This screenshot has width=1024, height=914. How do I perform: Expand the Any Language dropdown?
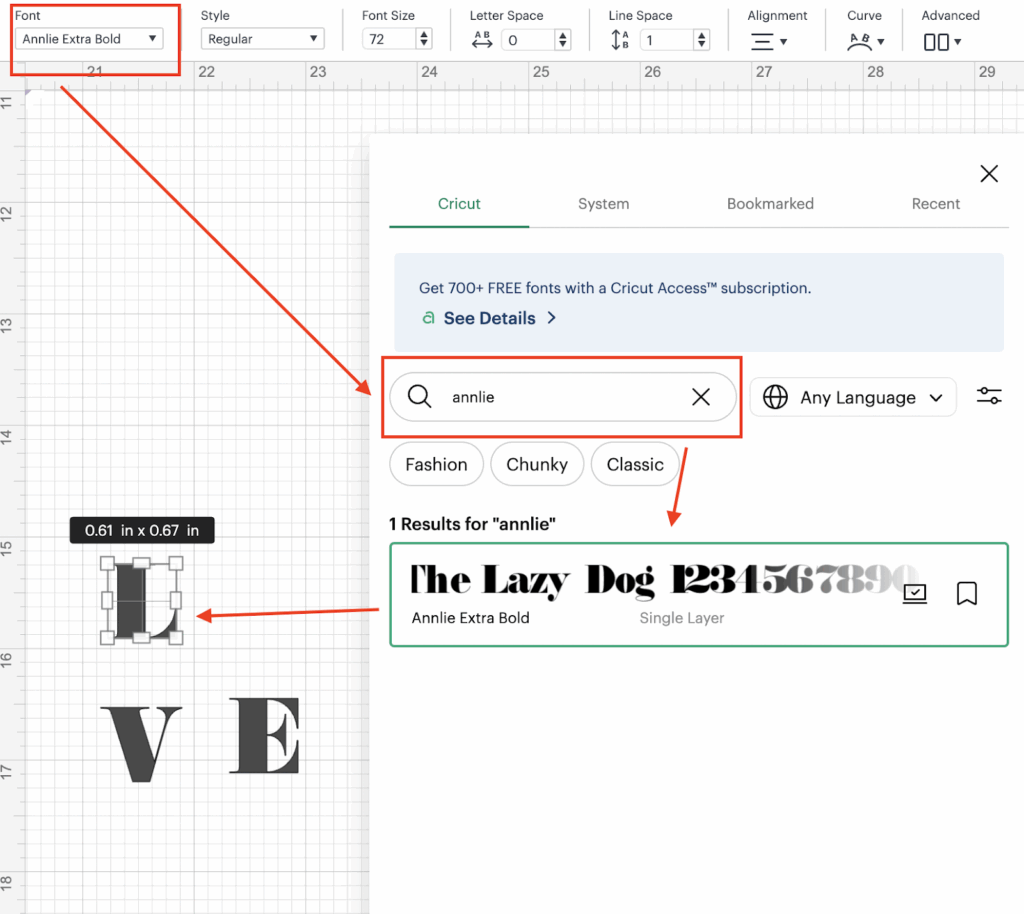tap(853, 397)
